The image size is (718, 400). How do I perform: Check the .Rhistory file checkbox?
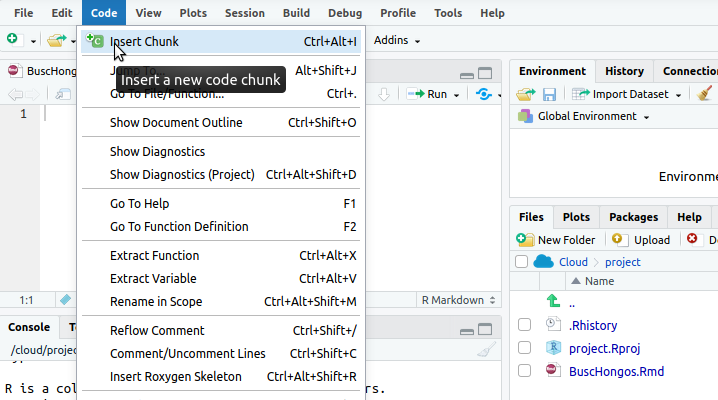tap(524, 325)
